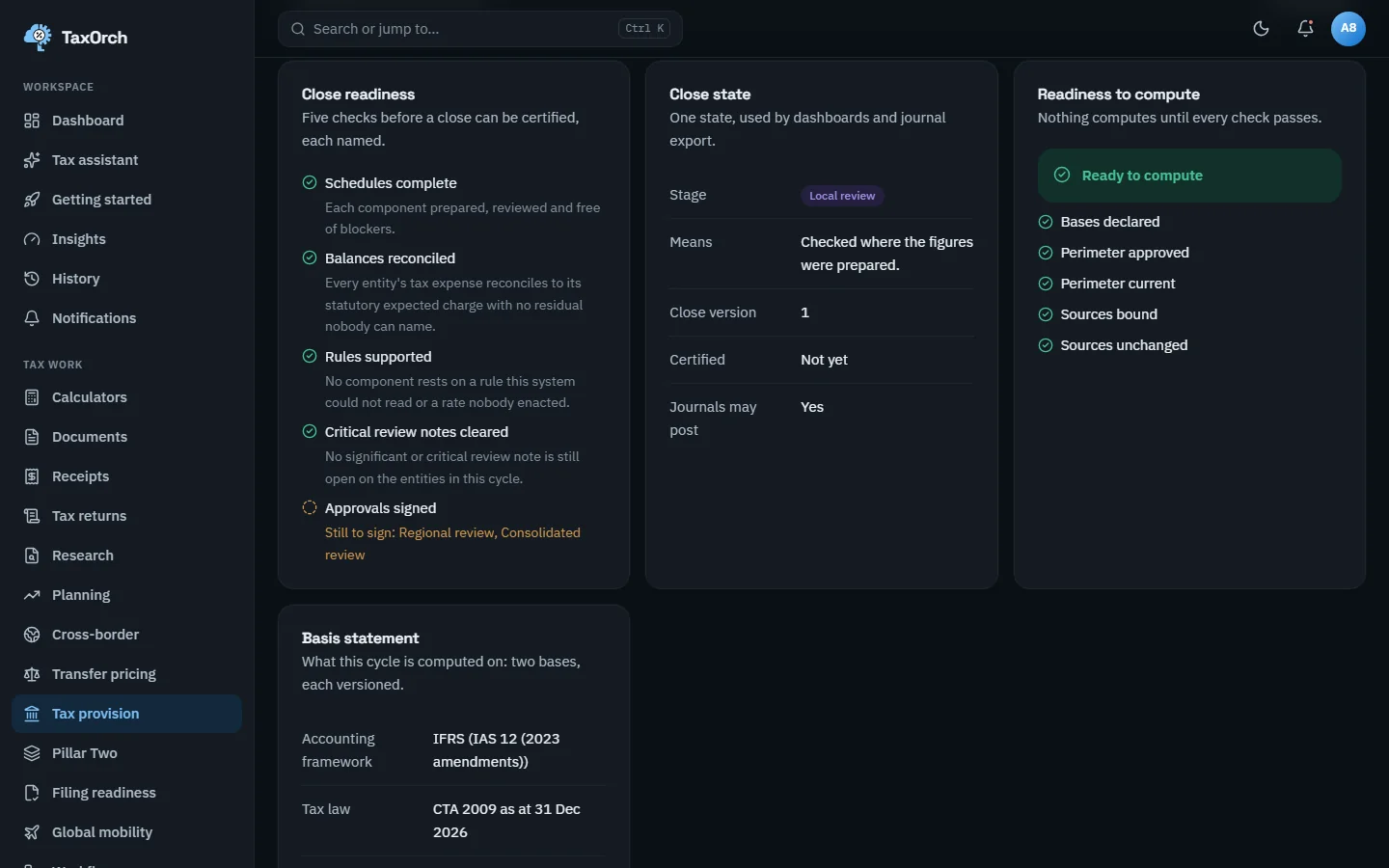Open notifications bell in top bar
The height and width of the screenshot is (868, 1389).
tap(1305, 28)
